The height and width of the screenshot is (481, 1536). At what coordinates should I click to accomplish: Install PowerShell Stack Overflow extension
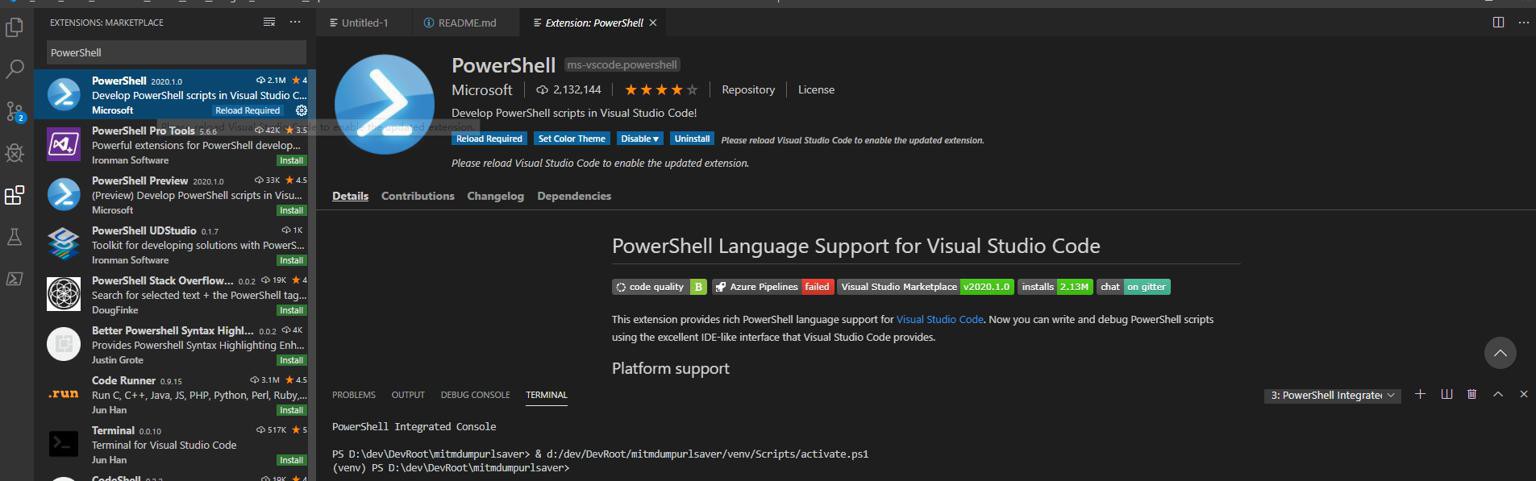291,310
